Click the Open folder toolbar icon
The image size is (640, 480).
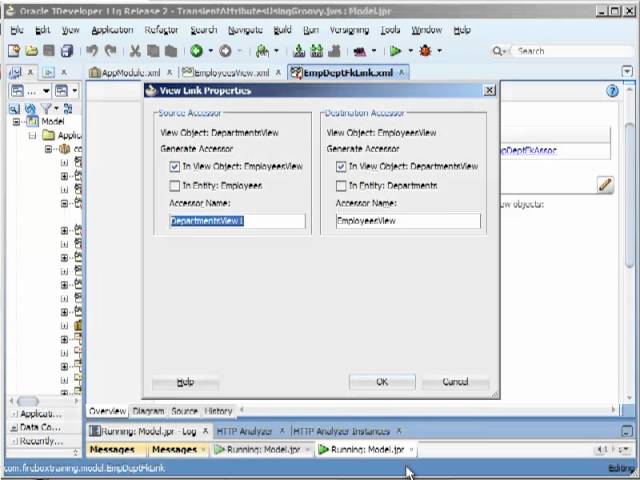[31, 51]
